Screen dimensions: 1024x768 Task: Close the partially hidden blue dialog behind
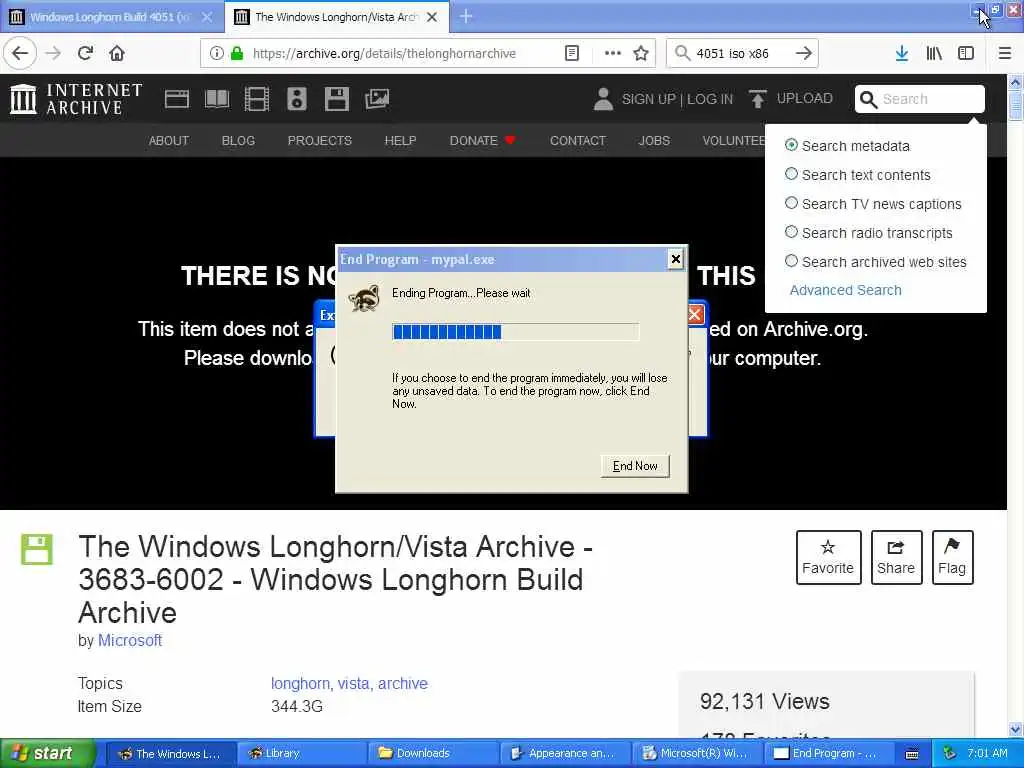tap(697, 315)
